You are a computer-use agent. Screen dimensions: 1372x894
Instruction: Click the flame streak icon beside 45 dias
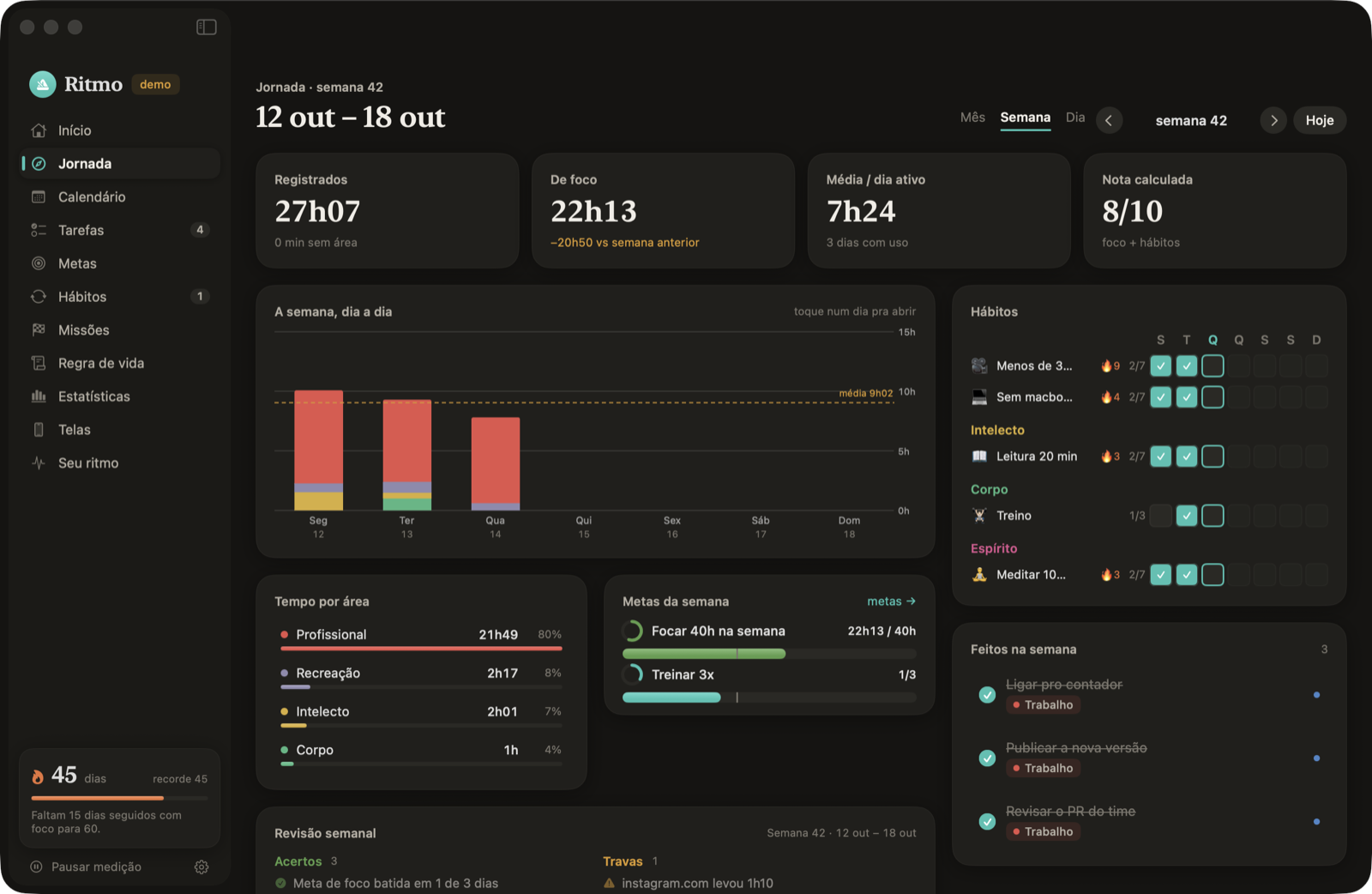click(38, 776)
